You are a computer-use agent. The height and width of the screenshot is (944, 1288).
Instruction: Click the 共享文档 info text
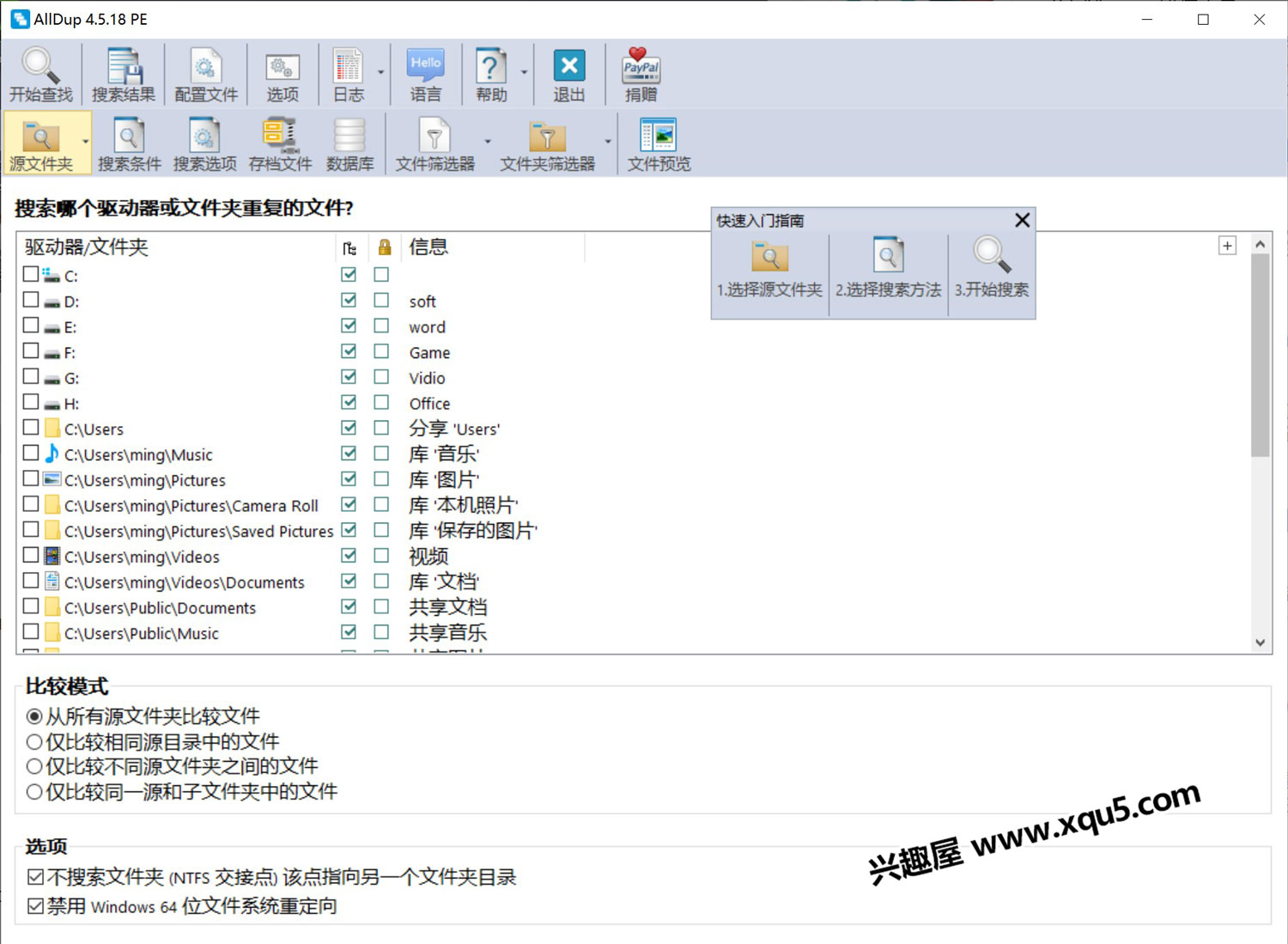(447, 607)
